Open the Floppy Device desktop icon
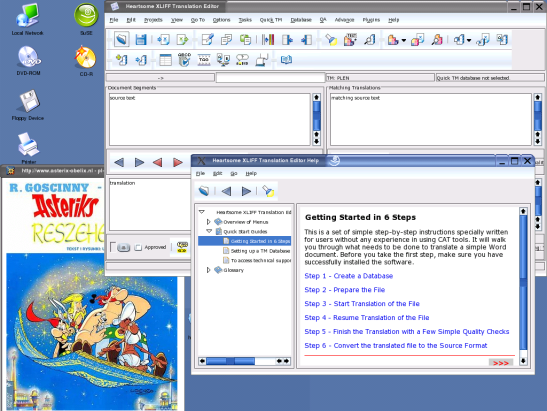 tap(28, 105)
